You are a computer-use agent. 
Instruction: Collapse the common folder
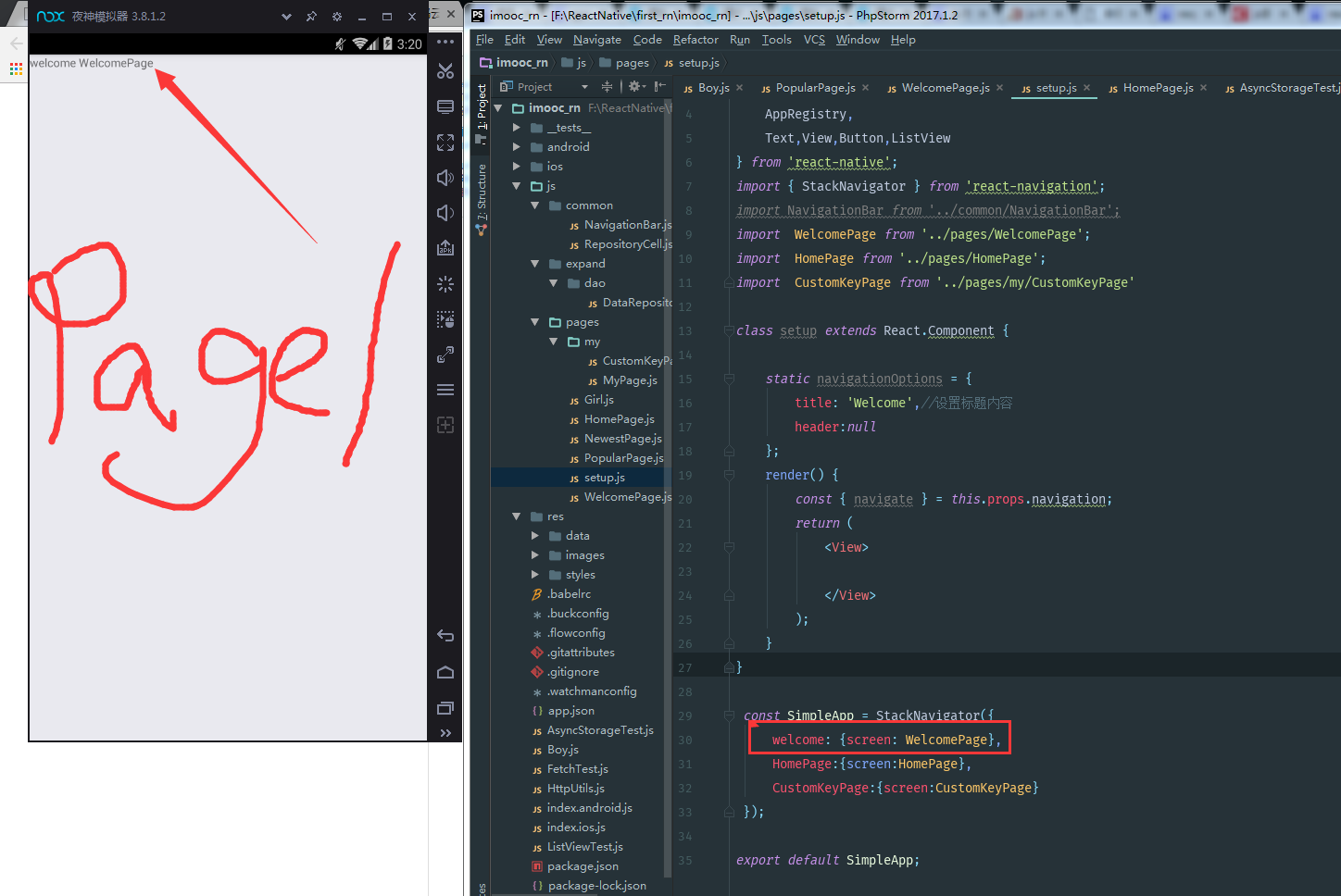coord(535,205)
